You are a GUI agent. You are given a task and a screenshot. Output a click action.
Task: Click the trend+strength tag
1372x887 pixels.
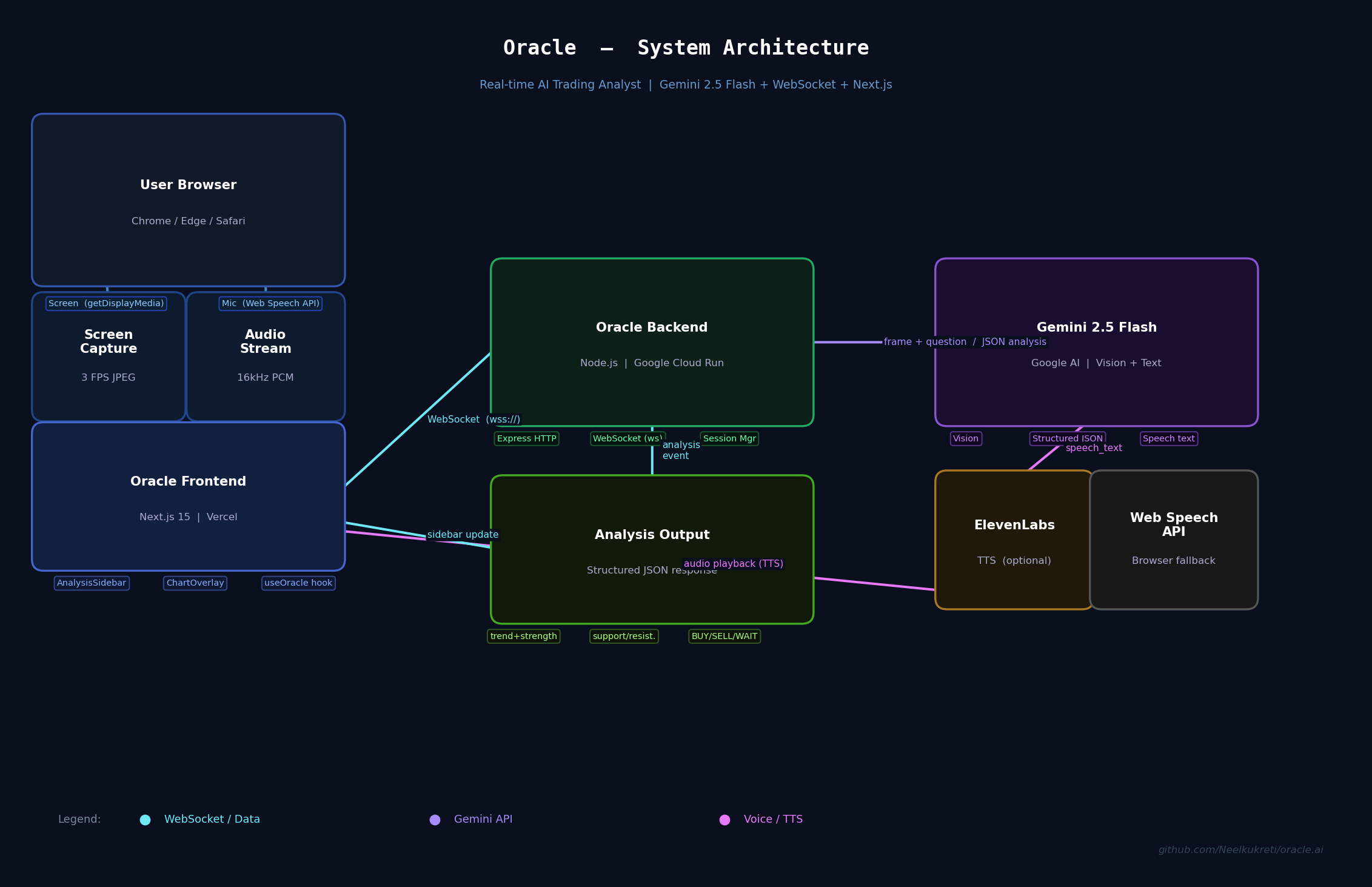524,636
